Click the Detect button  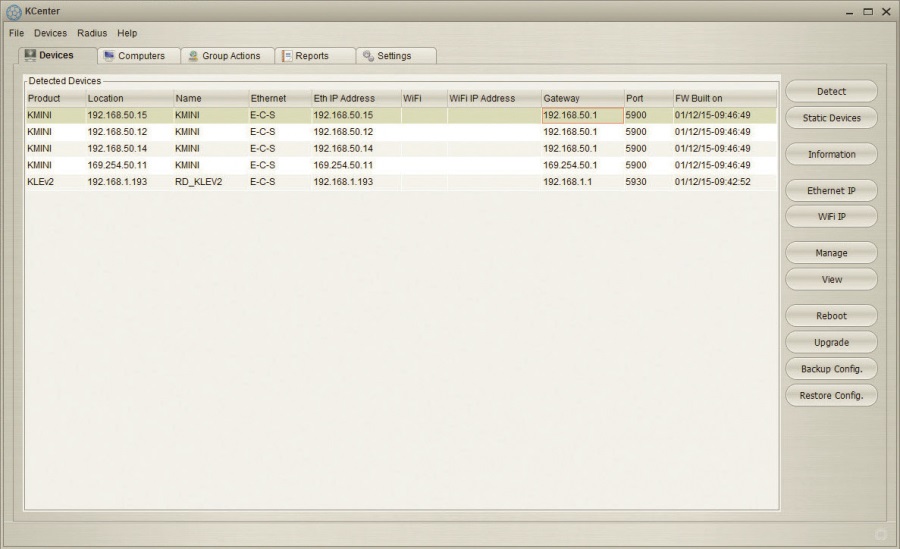(x=831, y=91)
